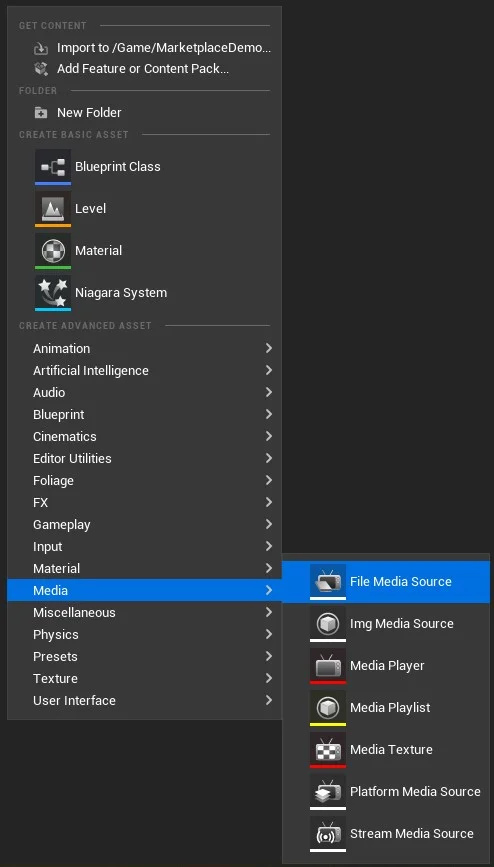Open the Texture category

point(144,678)
